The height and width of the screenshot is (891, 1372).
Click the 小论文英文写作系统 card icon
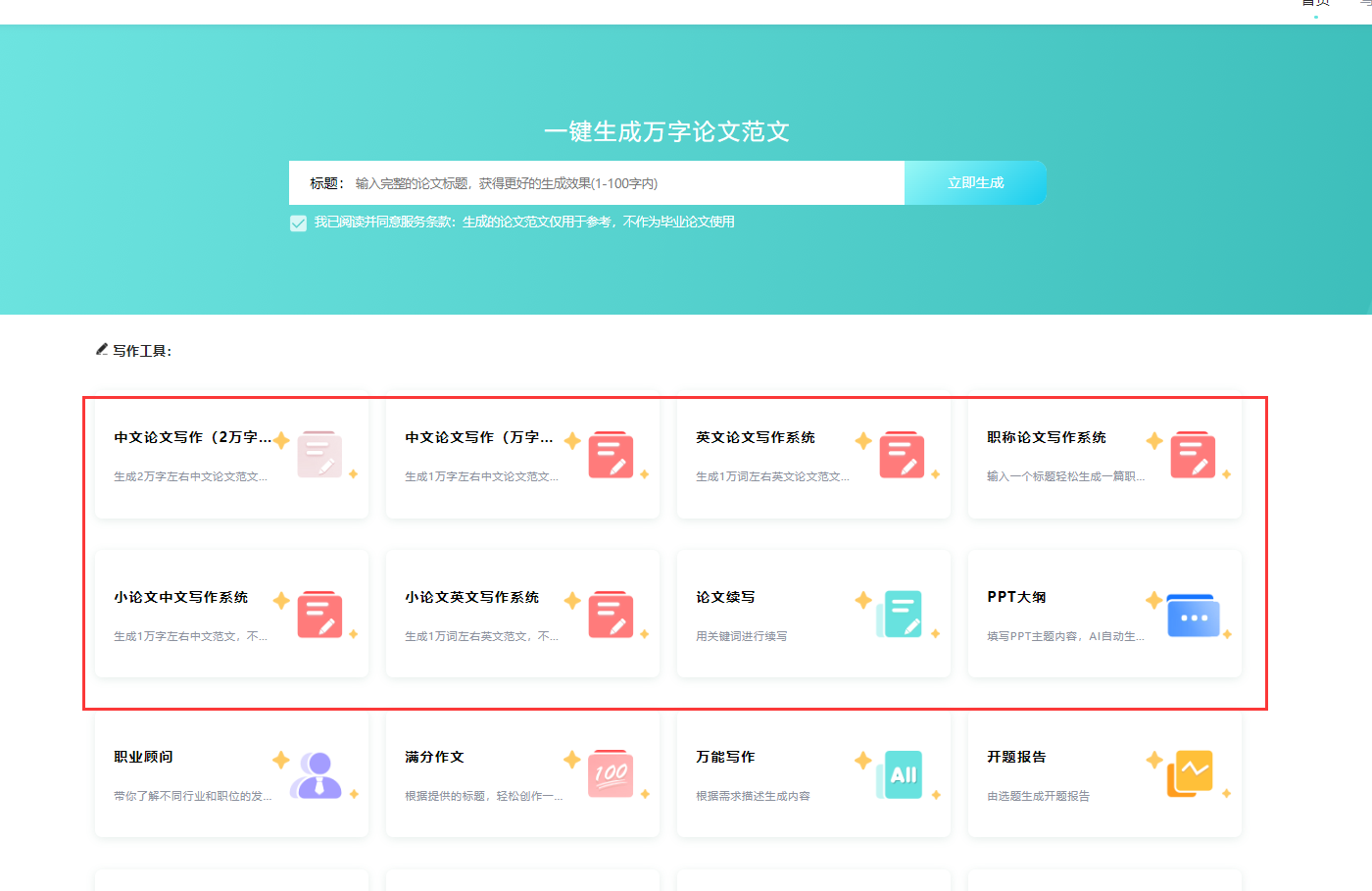[x=611, y=615]
